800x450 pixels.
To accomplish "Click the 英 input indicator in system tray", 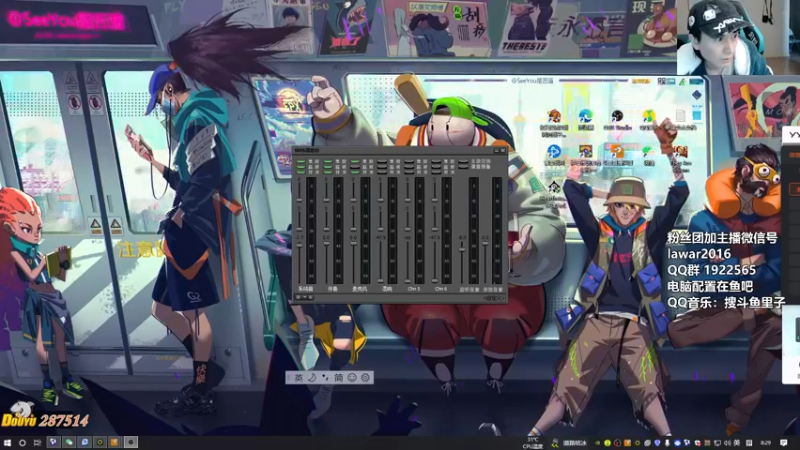I will (736, 443).
